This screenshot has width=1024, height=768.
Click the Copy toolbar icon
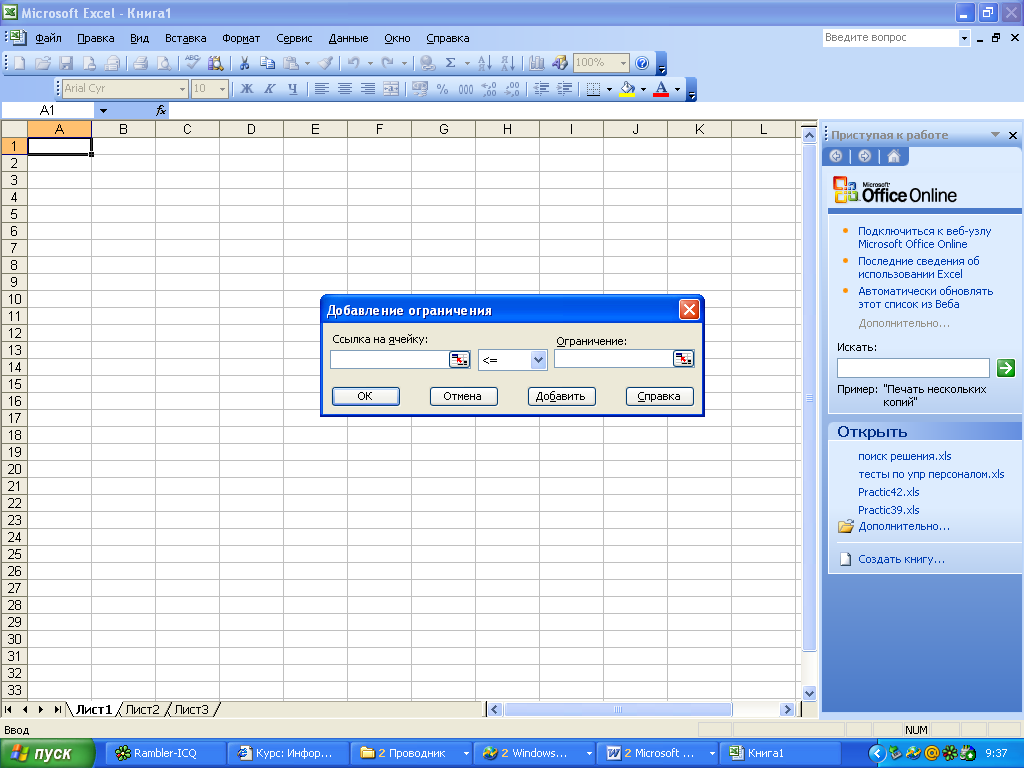(267, 63)
